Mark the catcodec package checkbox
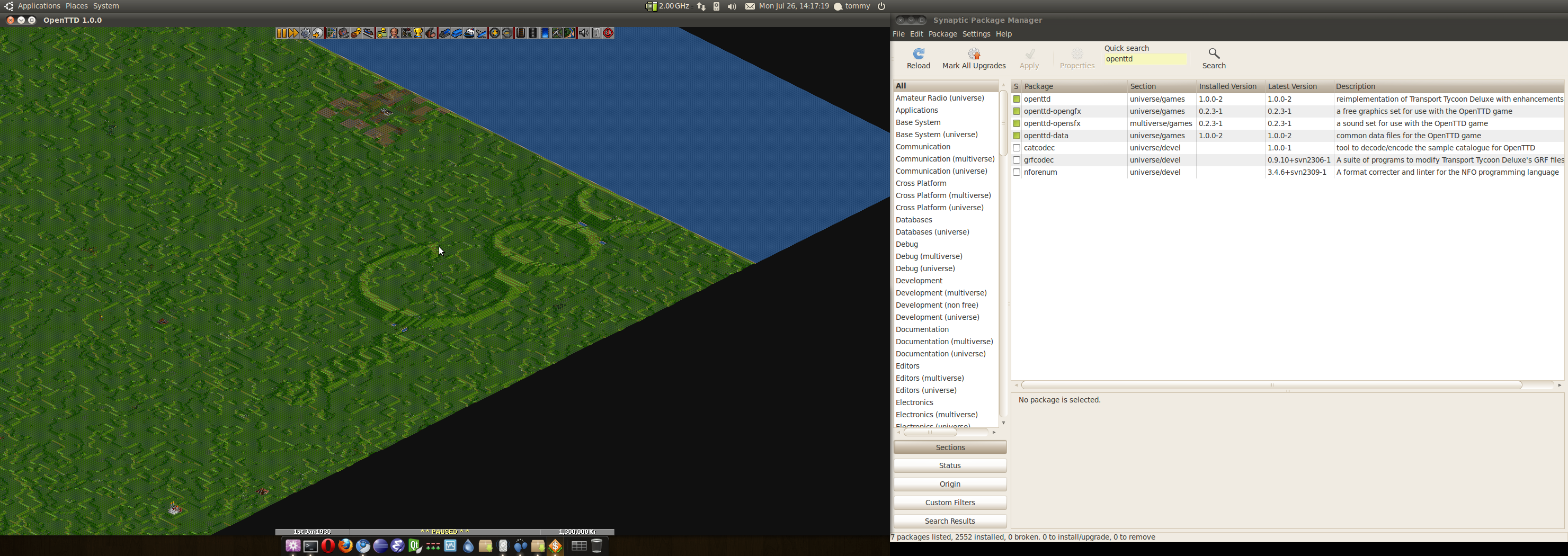1568x556 pixels. (x=1017, y=148)
